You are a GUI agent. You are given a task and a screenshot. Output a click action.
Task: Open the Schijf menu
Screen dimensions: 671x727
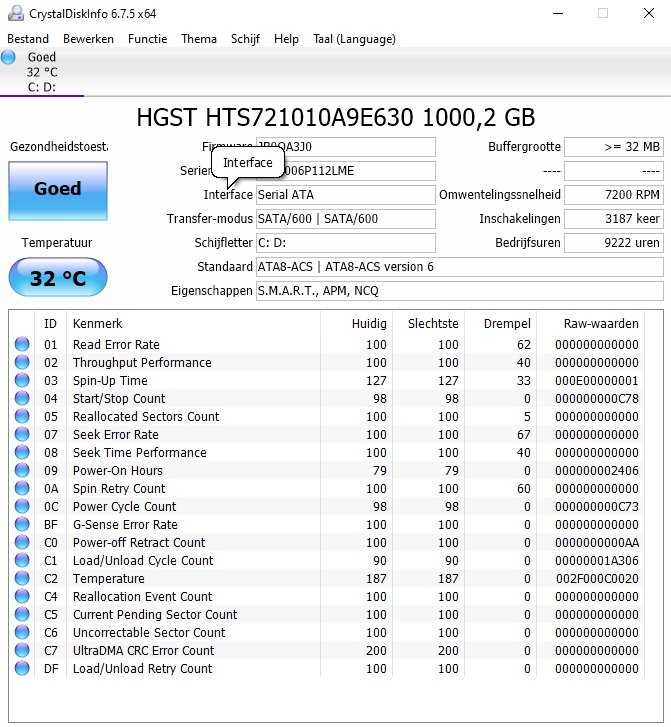click(245, 39)
